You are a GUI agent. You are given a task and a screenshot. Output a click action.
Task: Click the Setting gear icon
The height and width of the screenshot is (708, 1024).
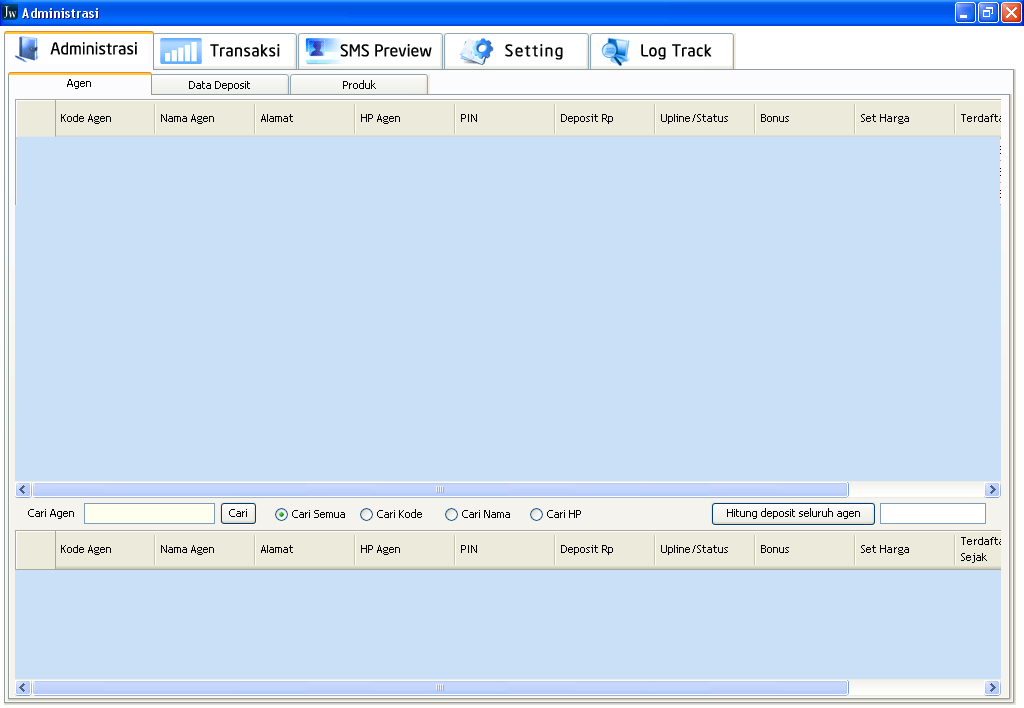[x=477, y=51]
